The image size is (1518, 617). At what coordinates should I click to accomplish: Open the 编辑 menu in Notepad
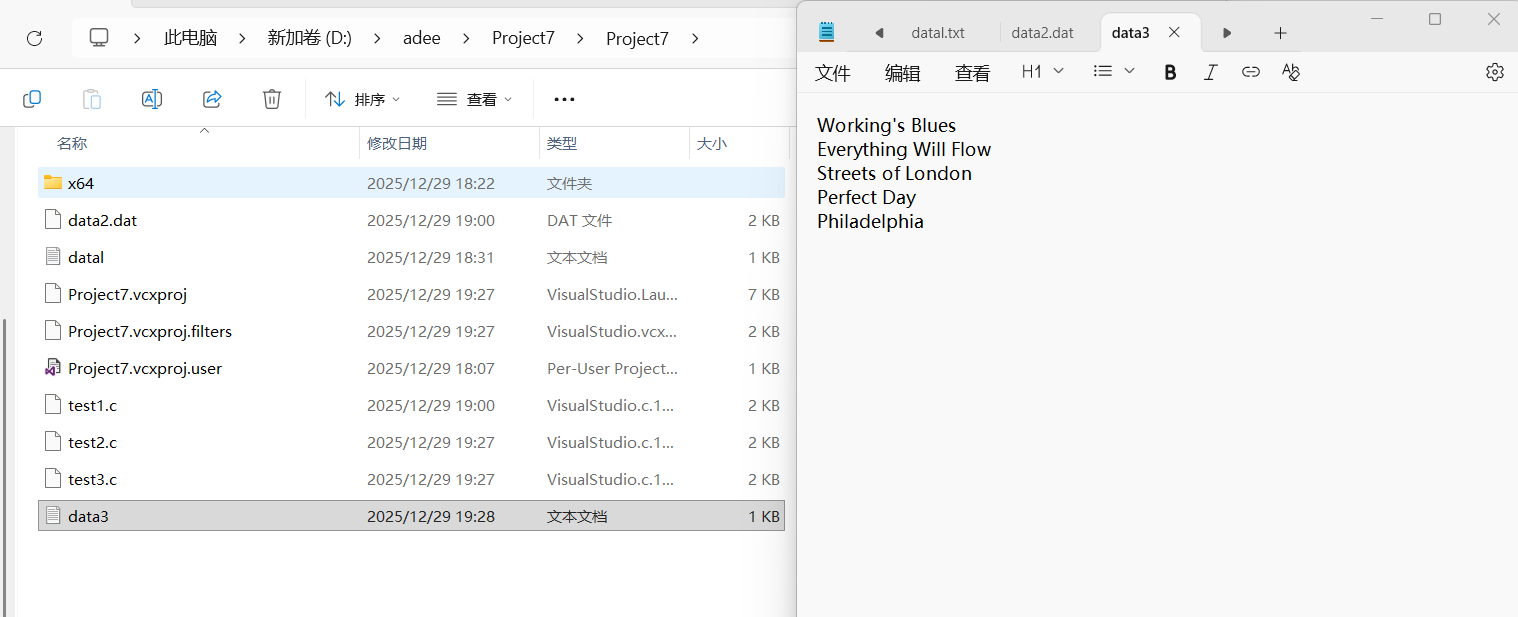tap(903, 72)
